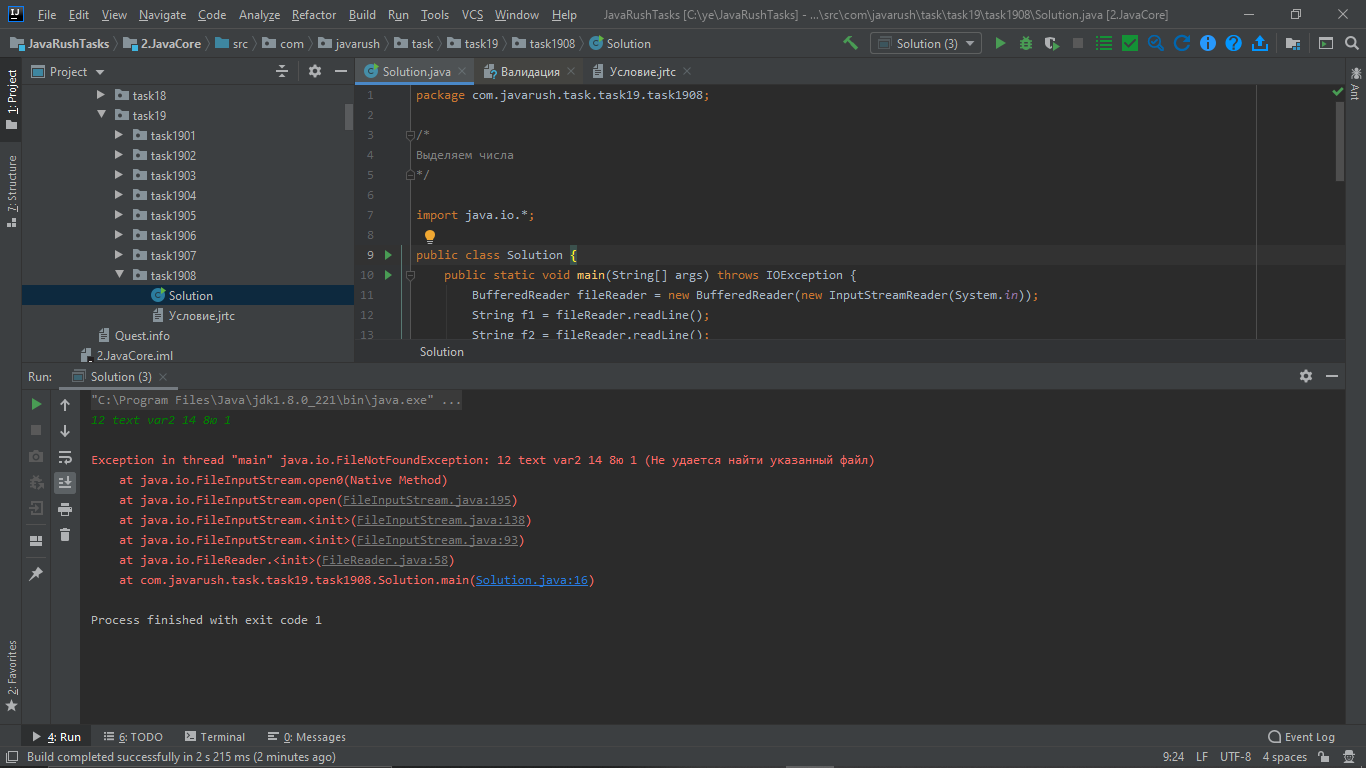Click the blue magnifier-check toolbar icon
This screenshot has width=1366, height=768.
click(1156, 43)
